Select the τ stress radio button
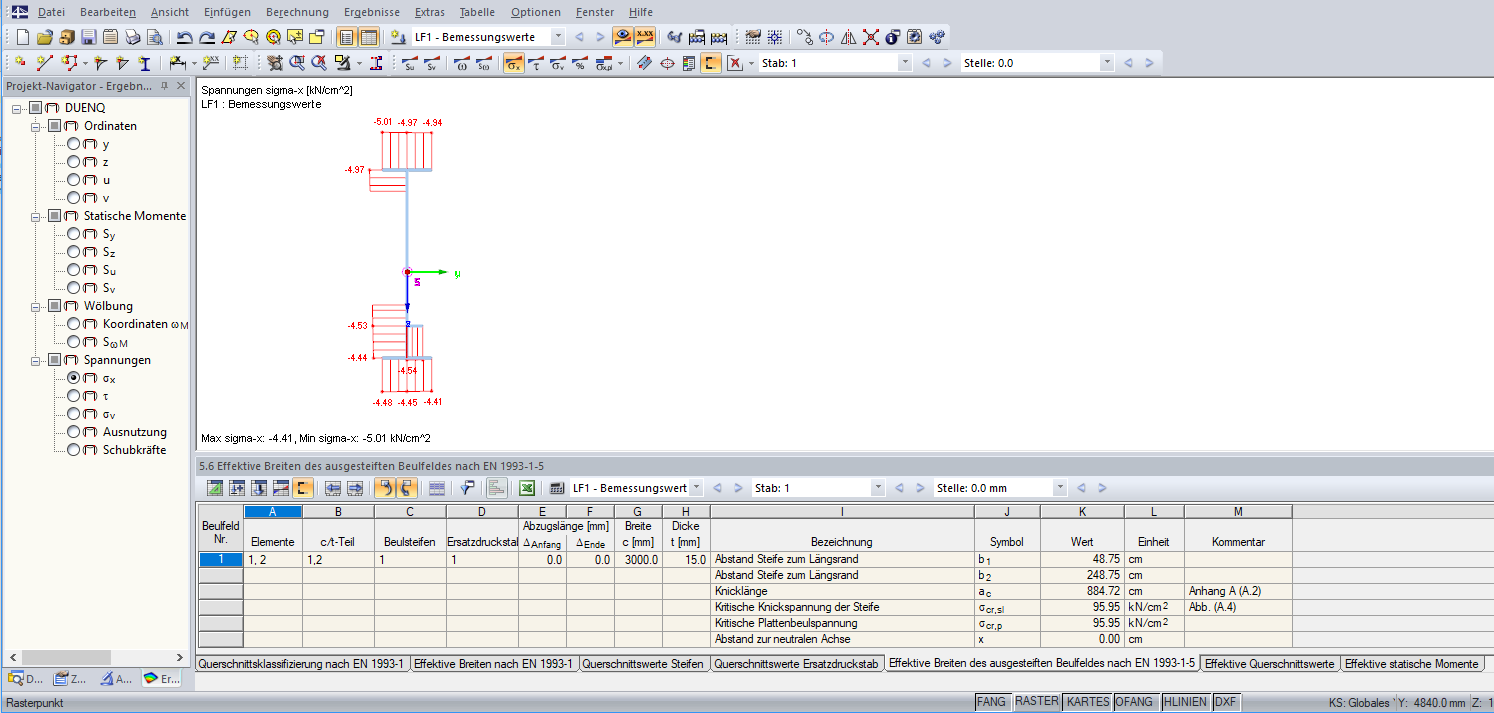Screen dimensions: 1494x713 74,396
